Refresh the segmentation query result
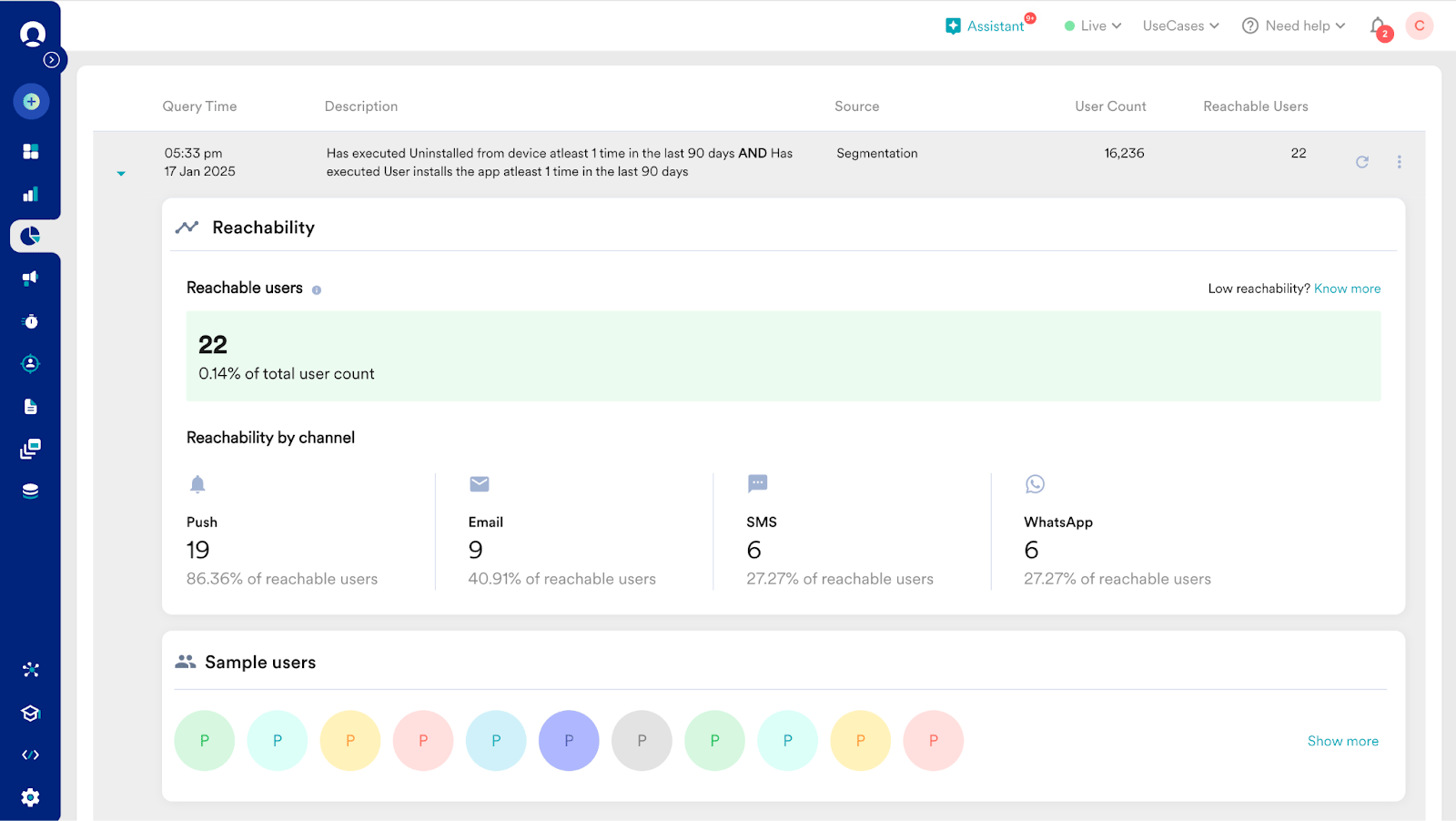This screenshot has height=821, width=1456. pyautogui.click(x=1362, y=162)
